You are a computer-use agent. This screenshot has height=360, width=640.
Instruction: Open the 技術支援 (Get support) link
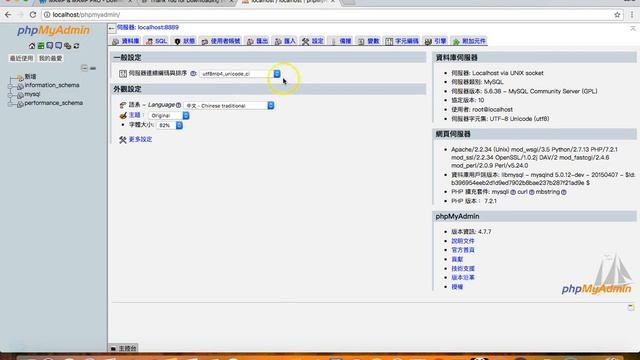coord(463,269)
